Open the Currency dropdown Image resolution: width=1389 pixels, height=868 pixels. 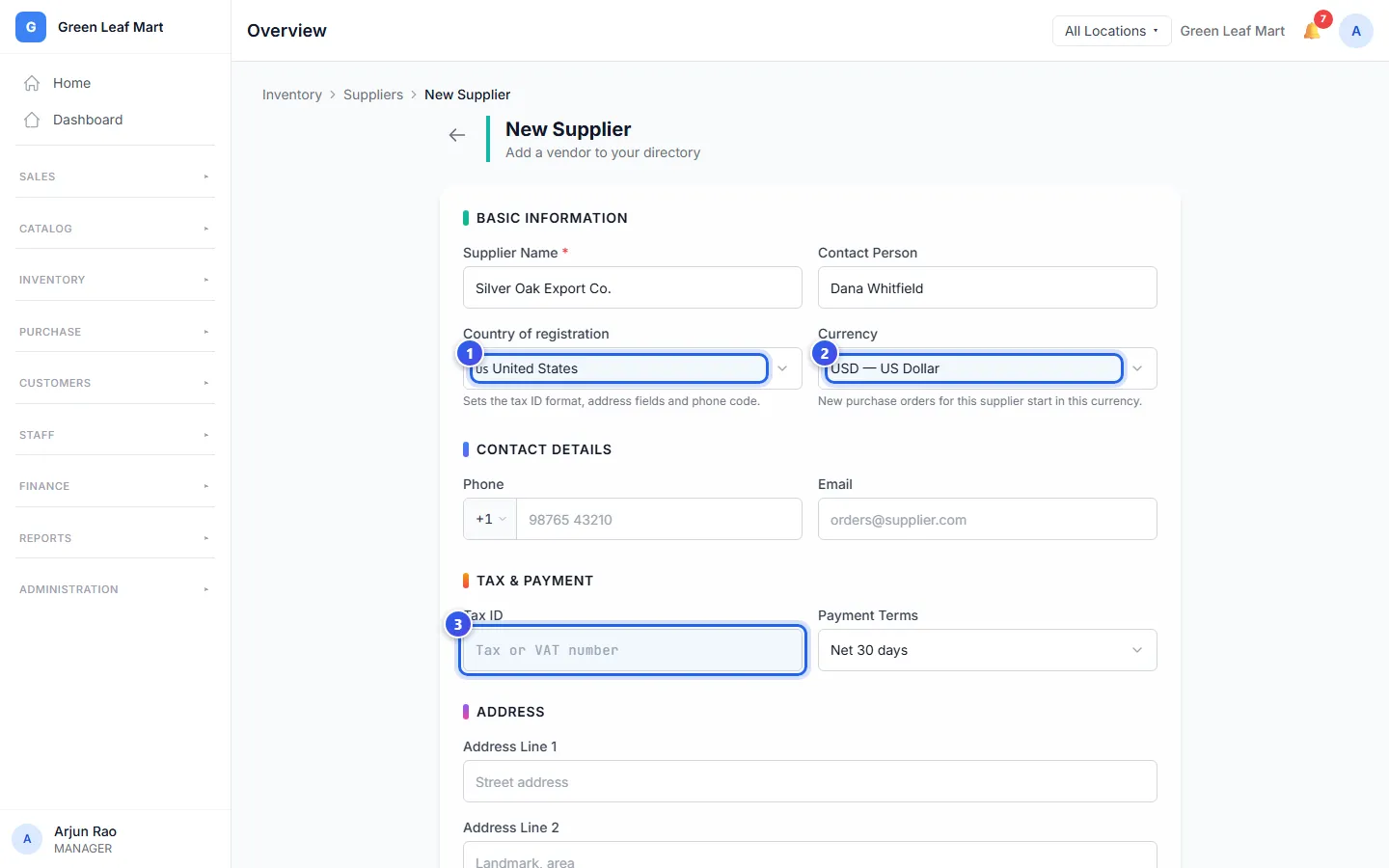point(988,368)
